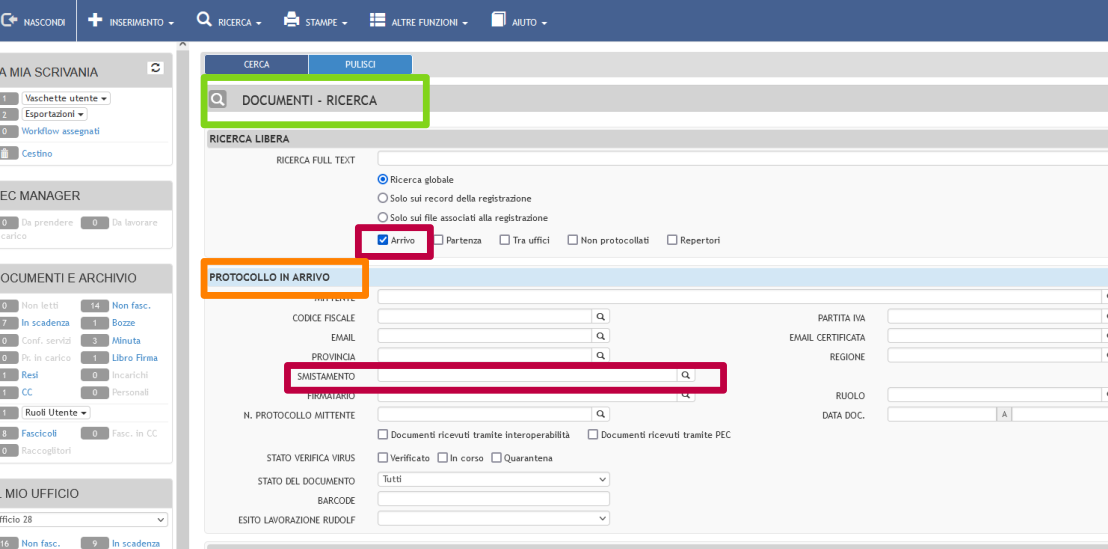Click the Pulisci button

pyautogui.click(x=360, y=64)
